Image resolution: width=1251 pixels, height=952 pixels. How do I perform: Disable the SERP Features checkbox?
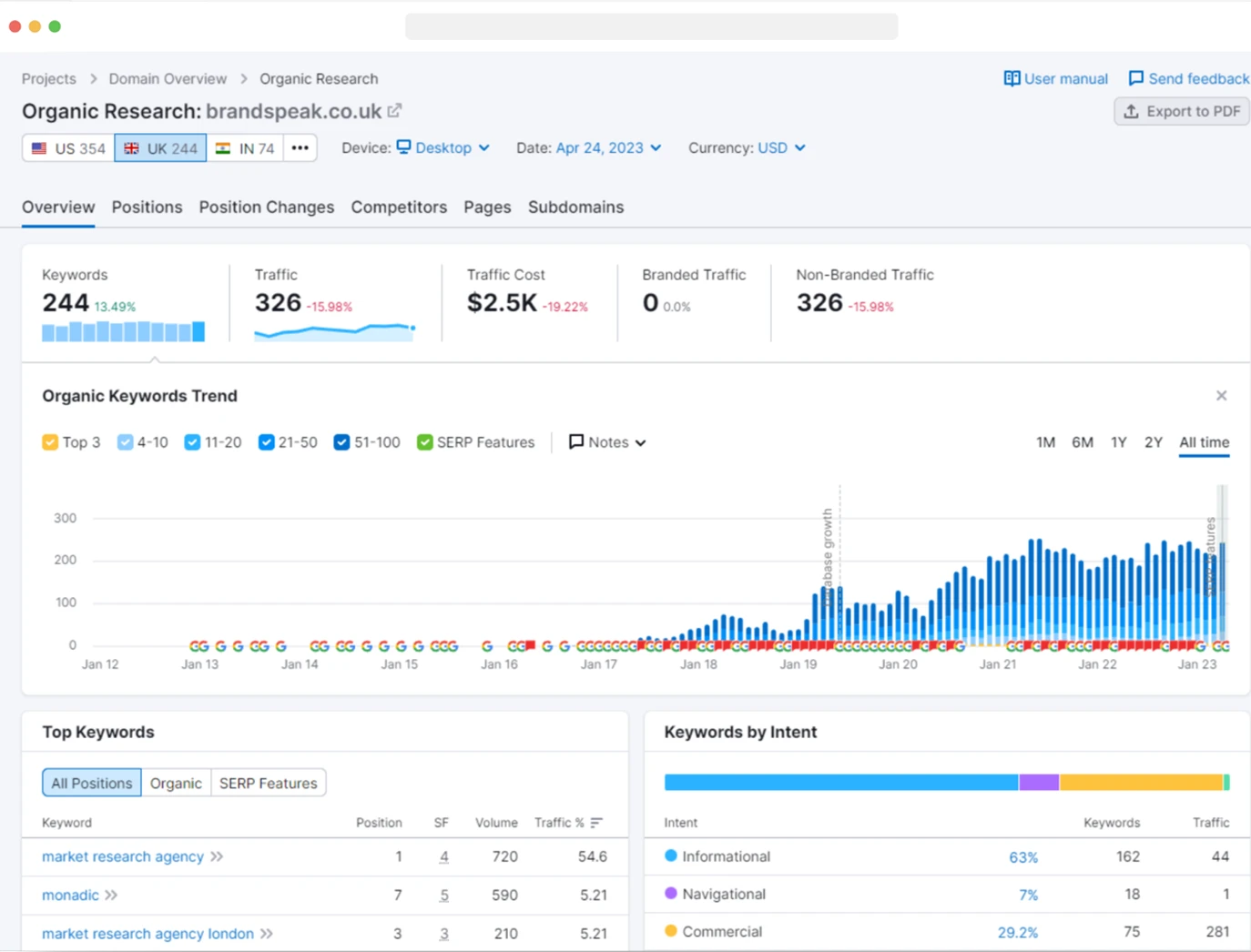coord(424,442)
